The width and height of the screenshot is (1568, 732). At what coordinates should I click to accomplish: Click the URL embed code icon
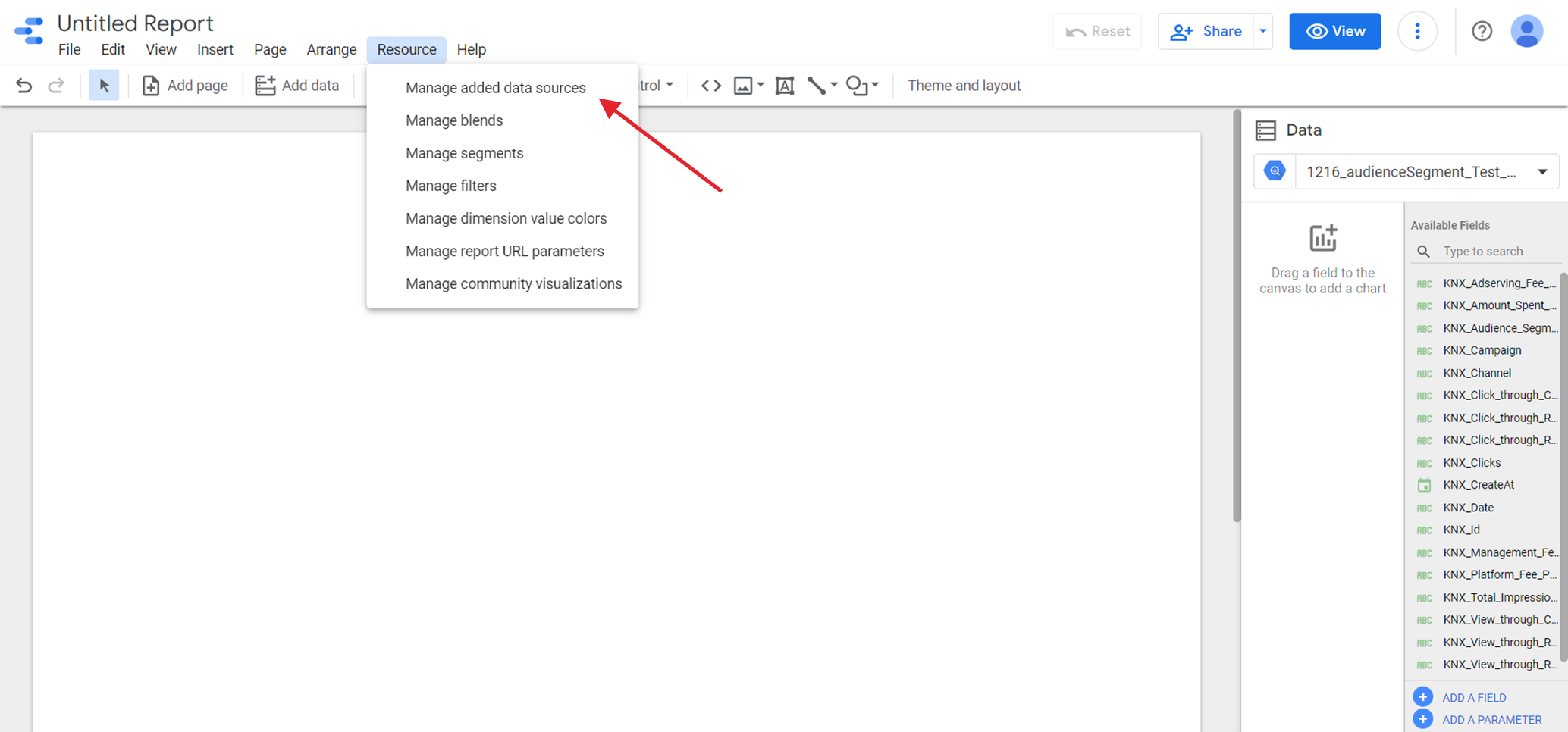coord(710,86)
